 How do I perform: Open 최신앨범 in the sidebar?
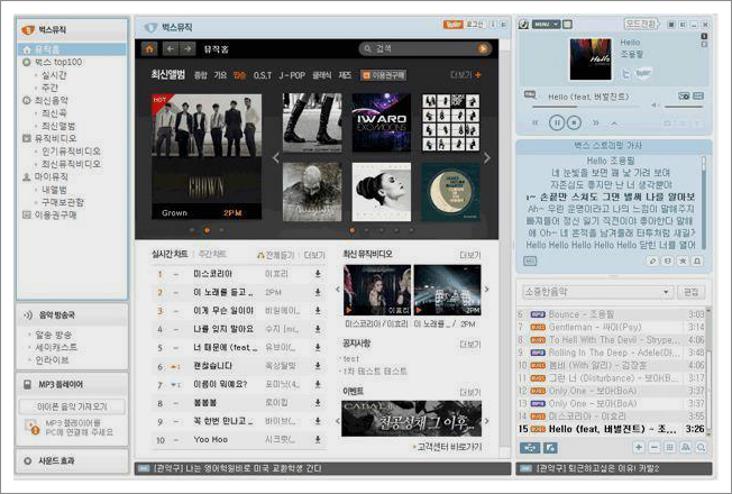click(x=58, y=126)
